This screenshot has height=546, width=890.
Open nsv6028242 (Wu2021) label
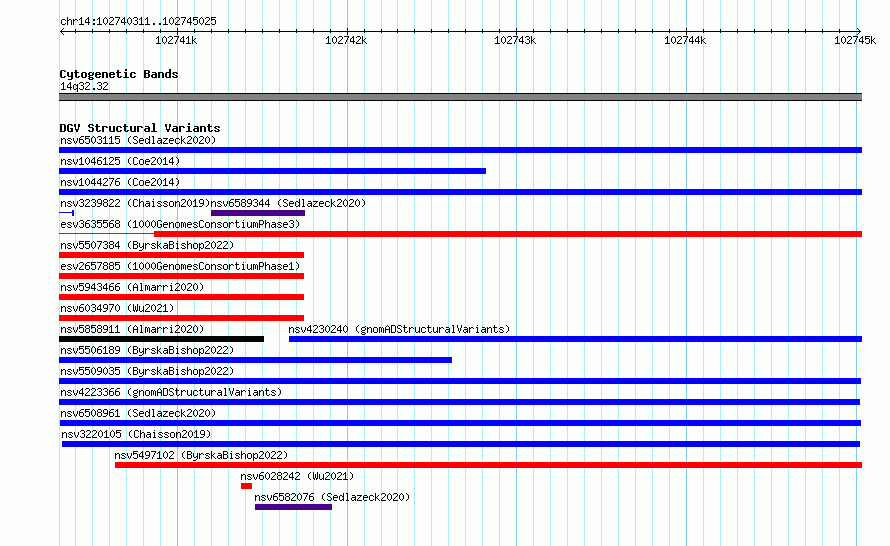click(297, 476)
